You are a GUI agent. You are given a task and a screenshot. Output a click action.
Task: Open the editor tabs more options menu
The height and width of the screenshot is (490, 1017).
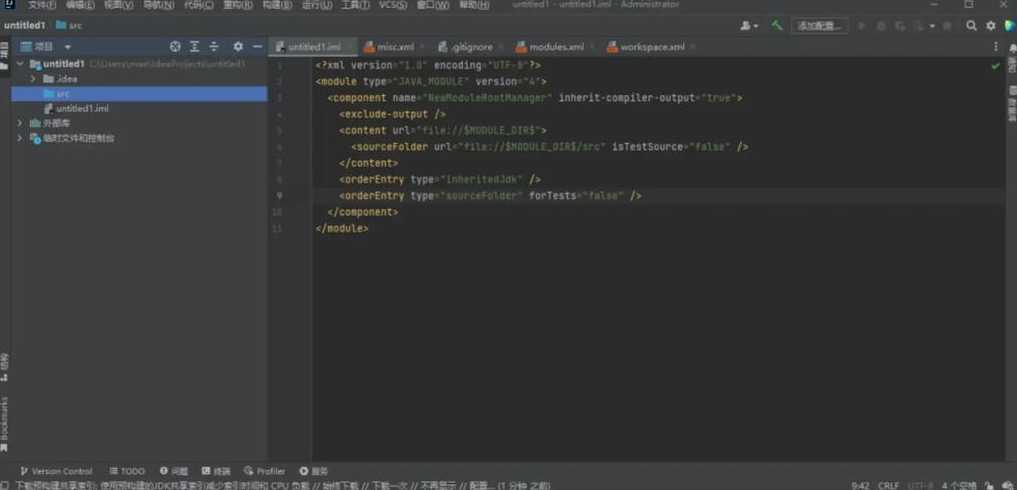(x=996, y=47)
